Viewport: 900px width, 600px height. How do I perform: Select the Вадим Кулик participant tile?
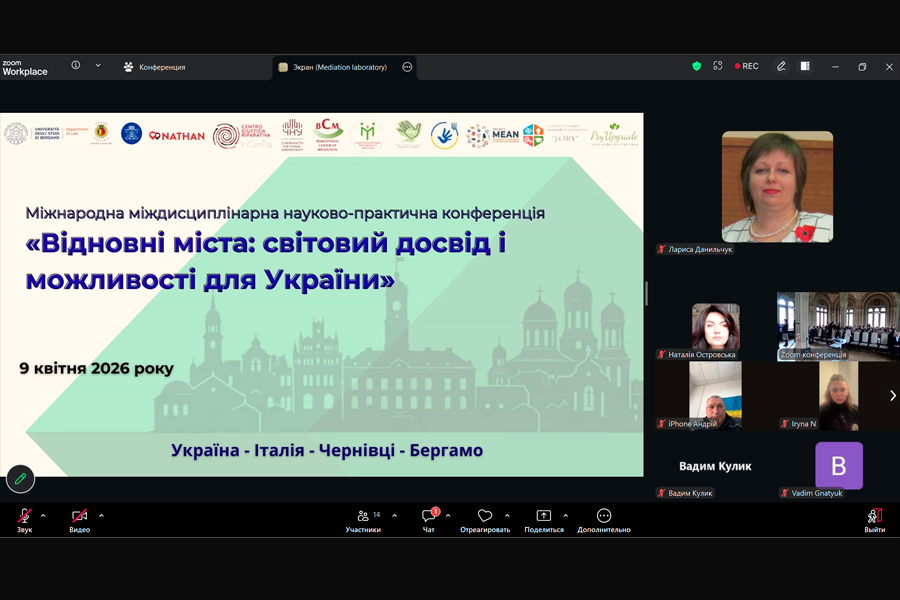(715, 466)
